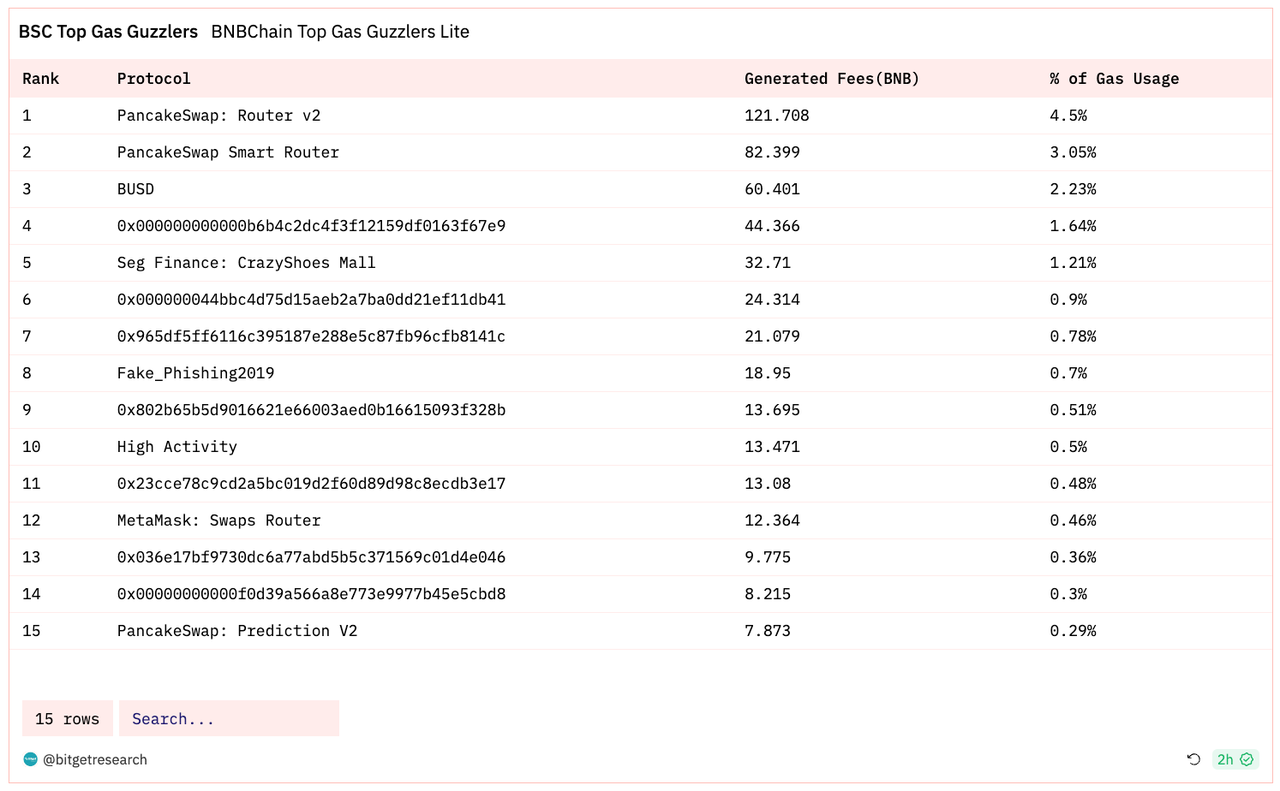Select MetaMask: Swaps Router cell
This screenshot has width=1280, height=791.
(219, 520)
